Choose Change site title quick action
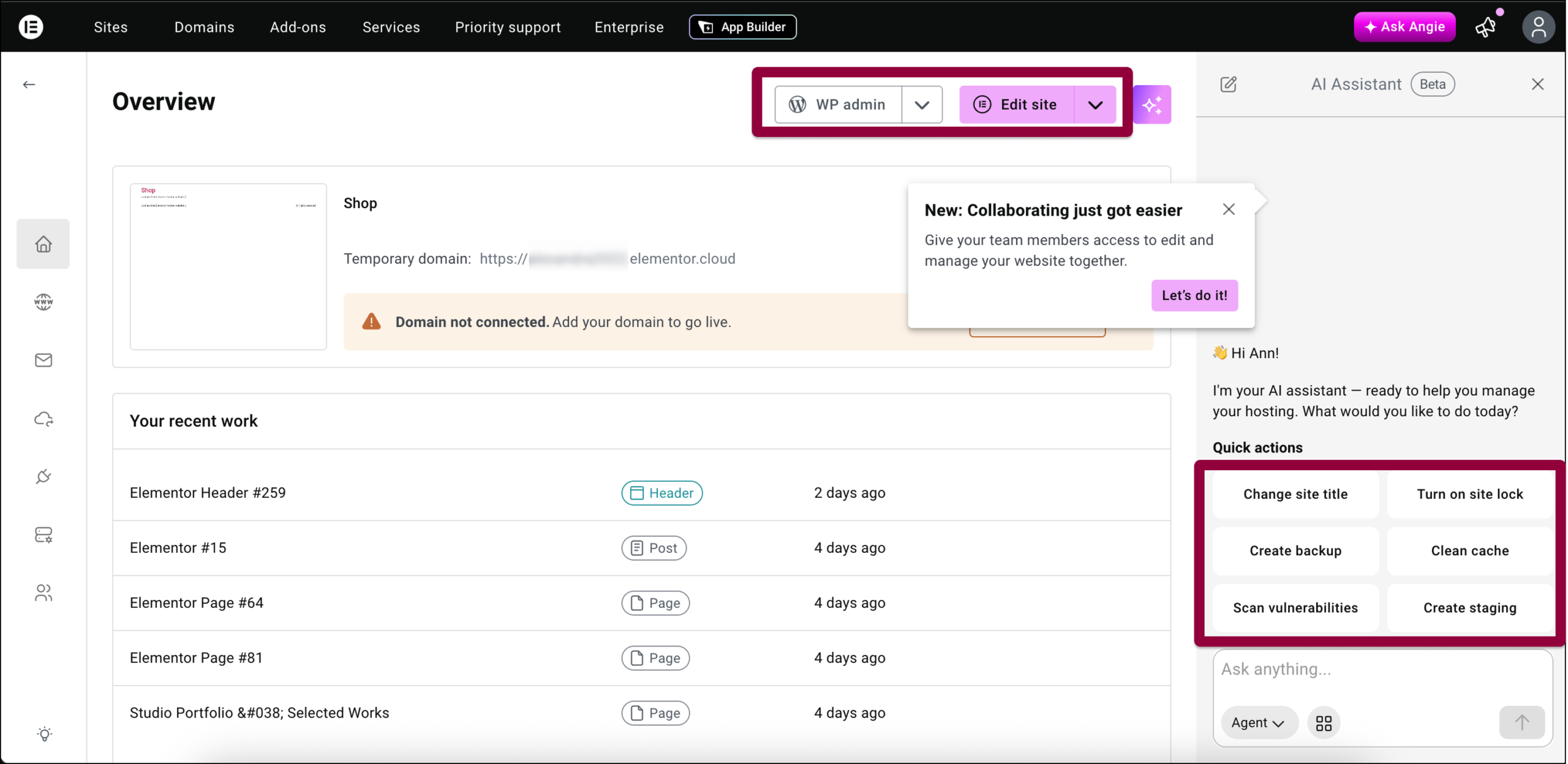Screen dimensions: 1568x764 [1295, 494]
